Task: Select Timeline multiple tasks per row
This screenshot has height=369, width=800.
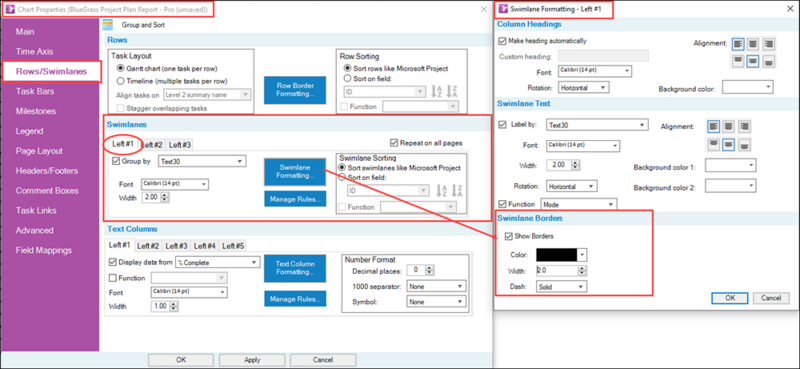Action: [120, 81]
